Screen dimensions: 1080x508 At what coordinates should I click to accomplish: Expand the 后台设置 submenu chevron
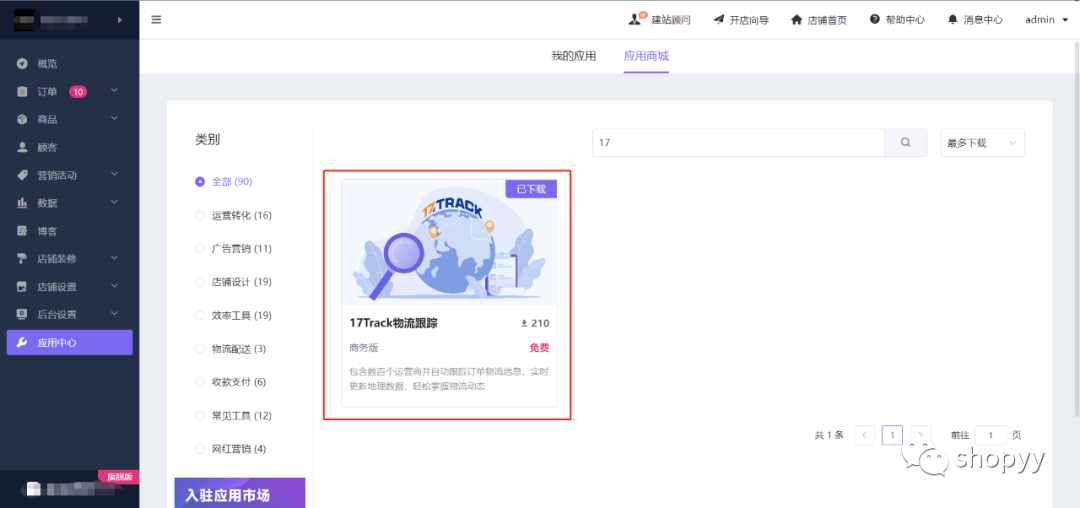coord(114,314)
